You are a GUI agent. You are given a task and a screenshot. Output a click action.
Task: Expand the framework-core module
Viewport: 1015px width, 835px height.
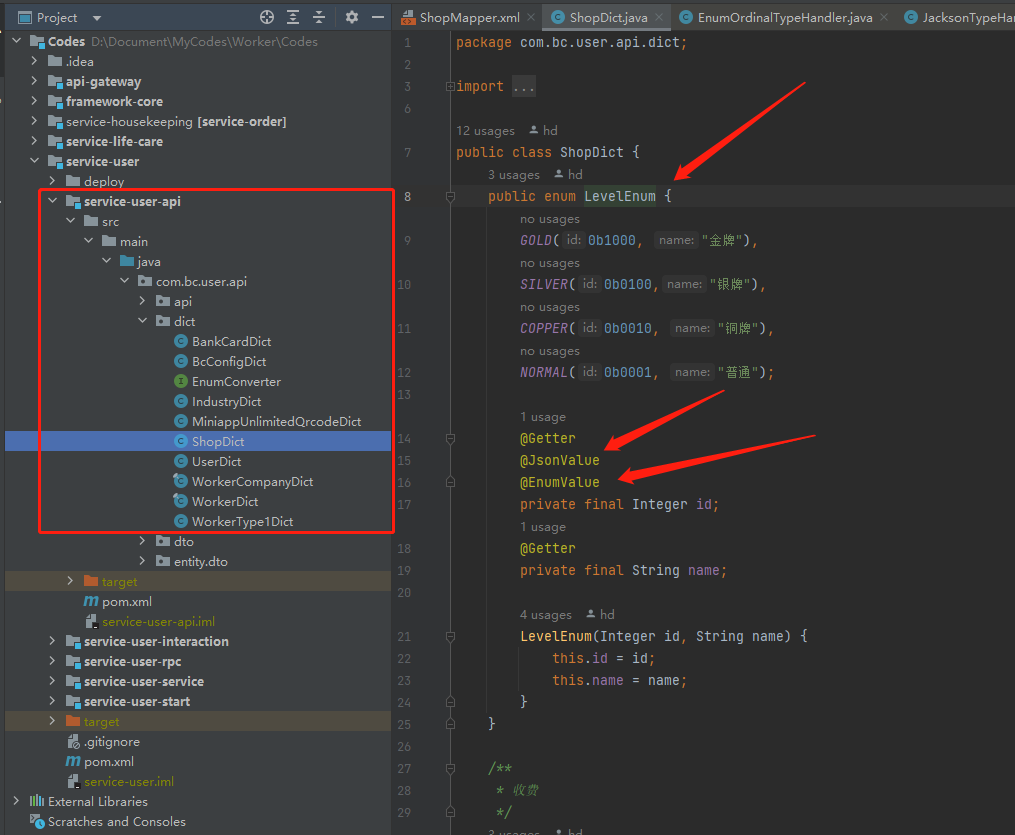click(x=34, y=102)
